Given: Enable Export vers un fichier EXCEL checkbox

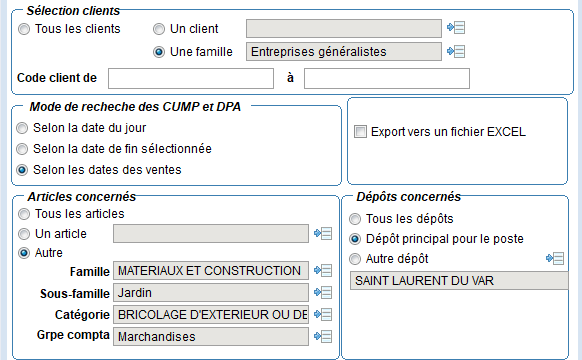Looking at the screenshot, I should [x=360, y=132].
